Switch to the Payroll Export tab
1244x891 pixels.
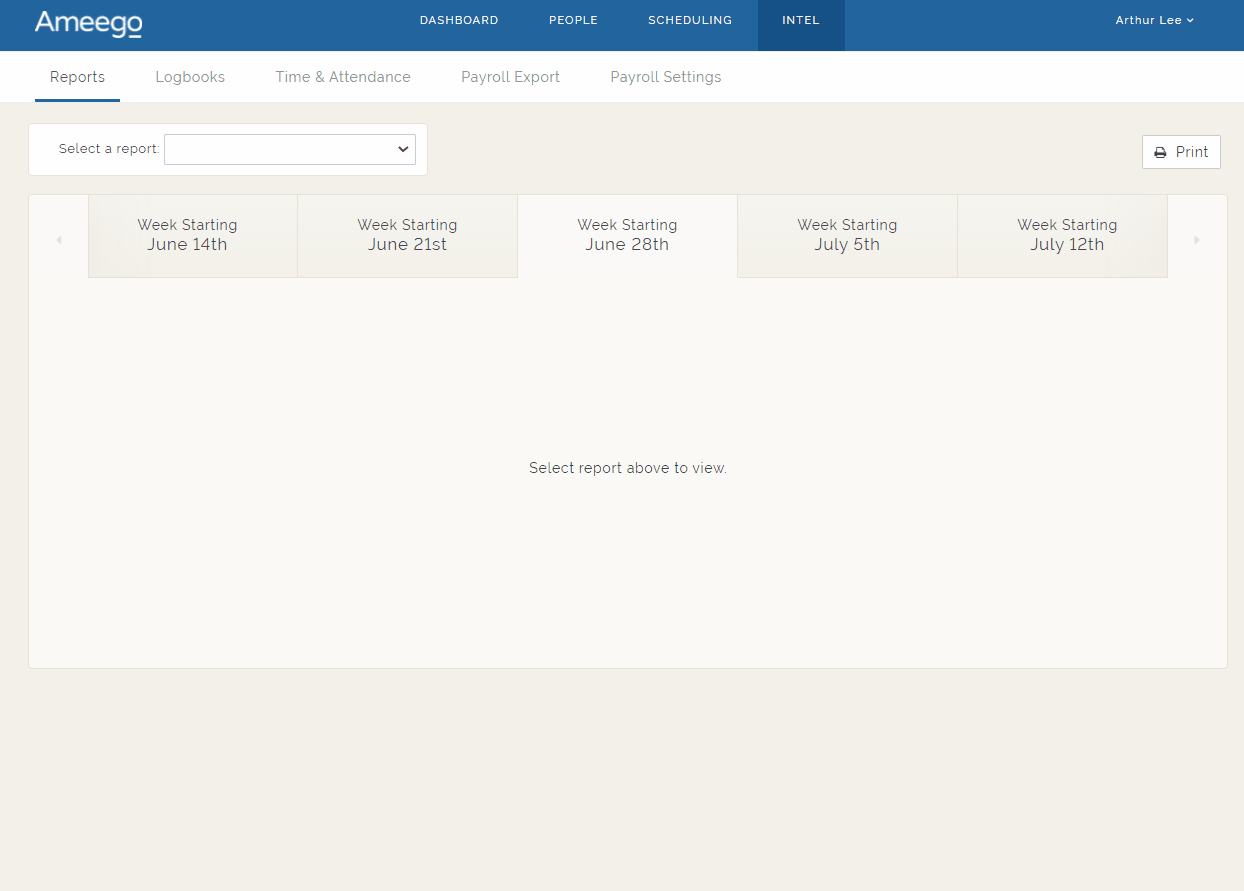click(x=510, y=76)
